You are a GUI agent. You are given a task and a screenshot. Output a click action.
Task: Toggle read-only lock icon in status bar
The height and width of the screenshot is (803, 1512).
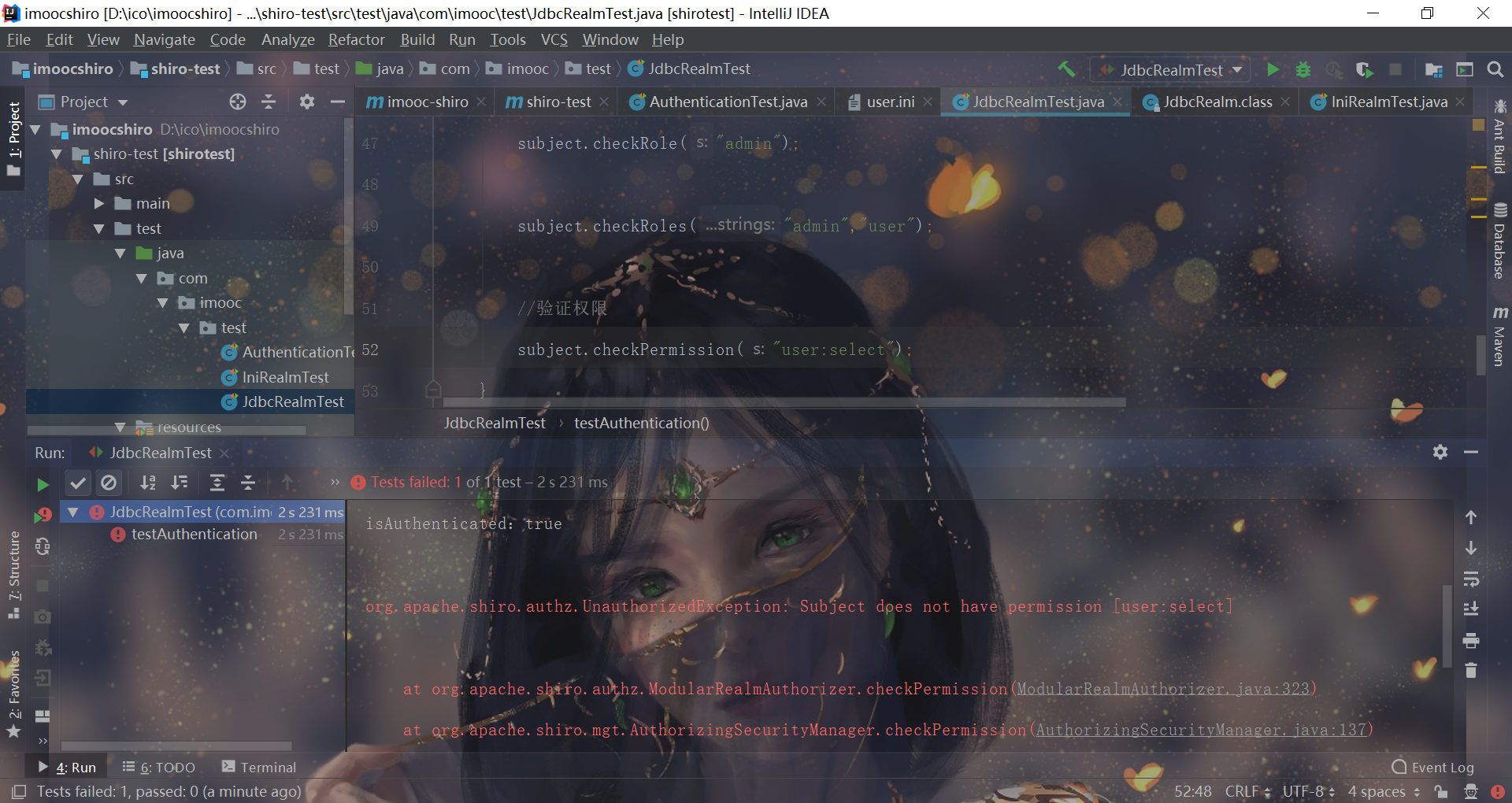click(x=1441, y=791)
